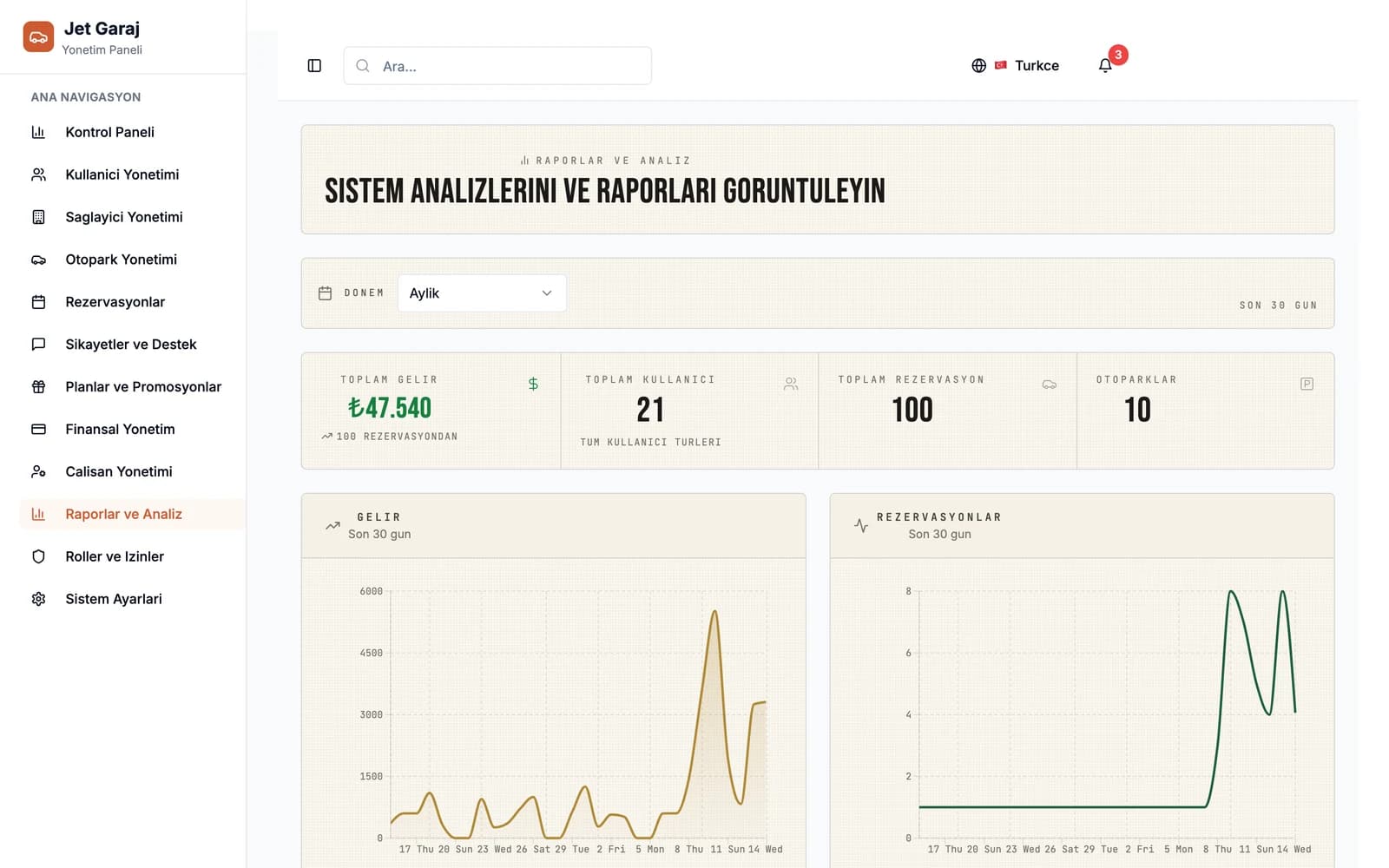Click the Rezervasyonlar activity pulse icon
Screen dimensions: 1389x868
[861, 526]
